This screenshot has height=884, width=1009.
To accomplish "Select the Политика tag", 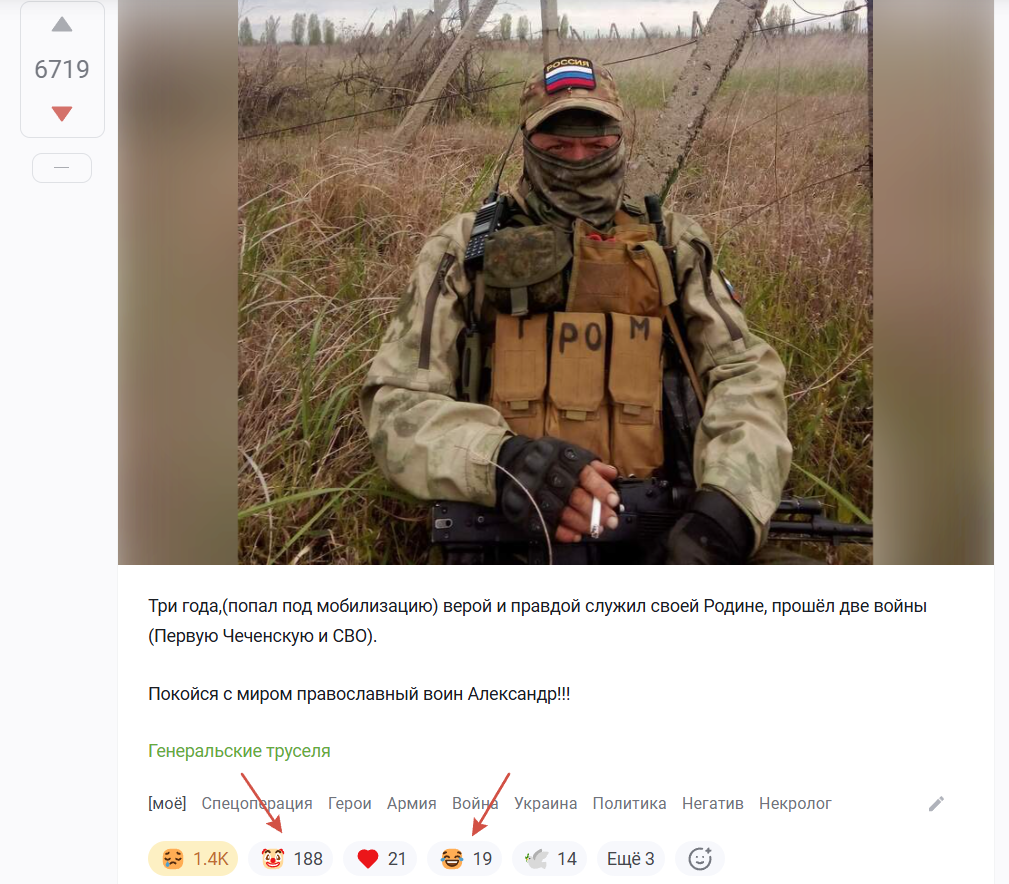I will (629, 804).
